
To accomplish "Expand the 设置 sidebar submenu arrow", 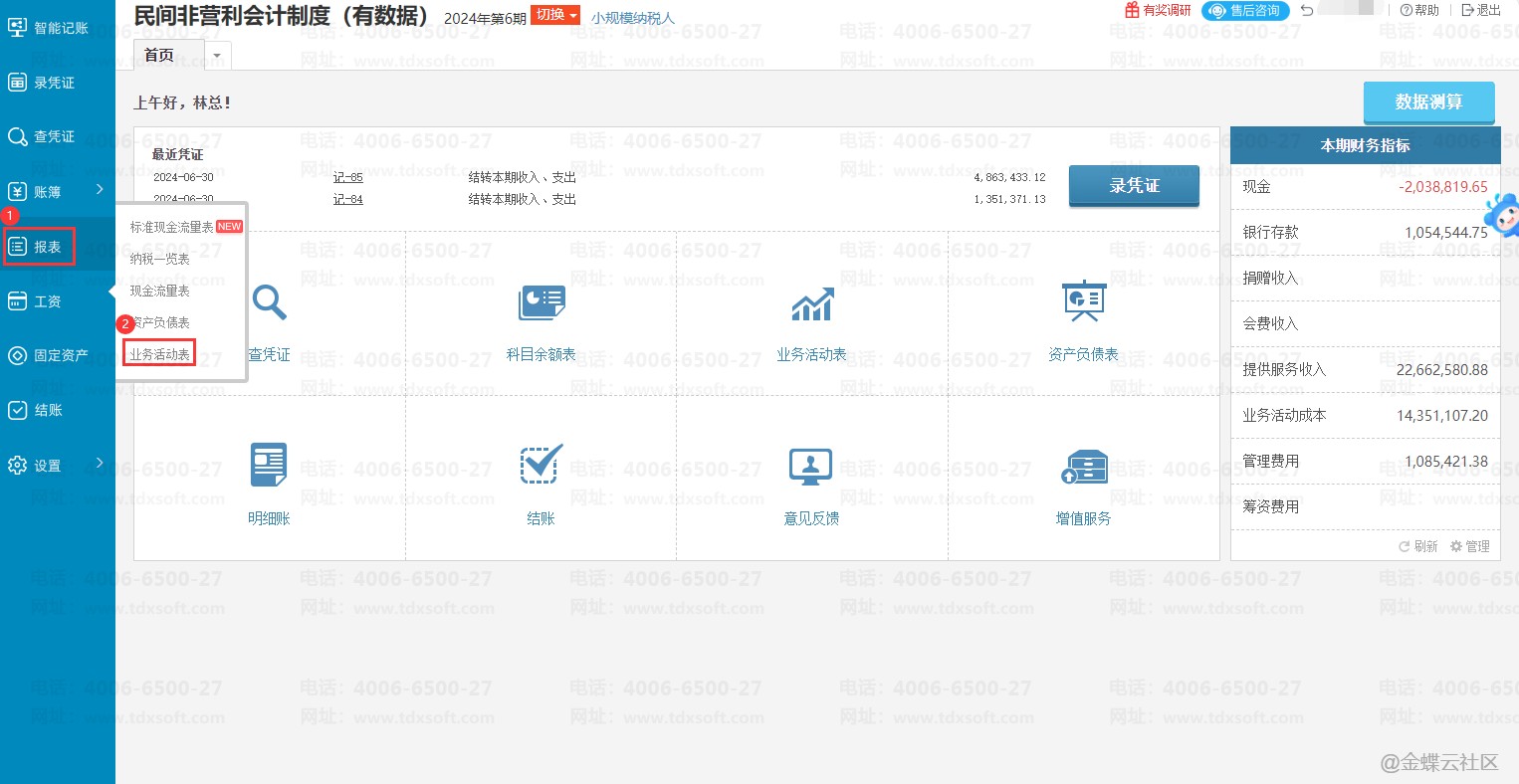I will [100, 463].
